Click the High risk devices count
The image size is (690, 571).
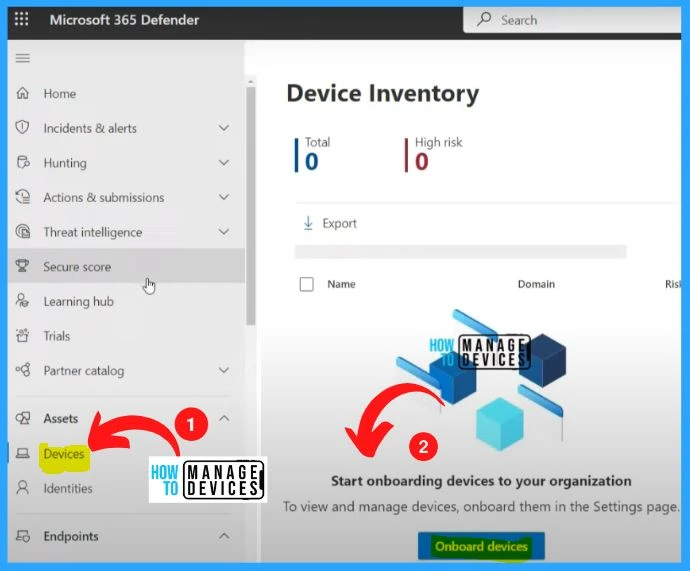point(422,161)
